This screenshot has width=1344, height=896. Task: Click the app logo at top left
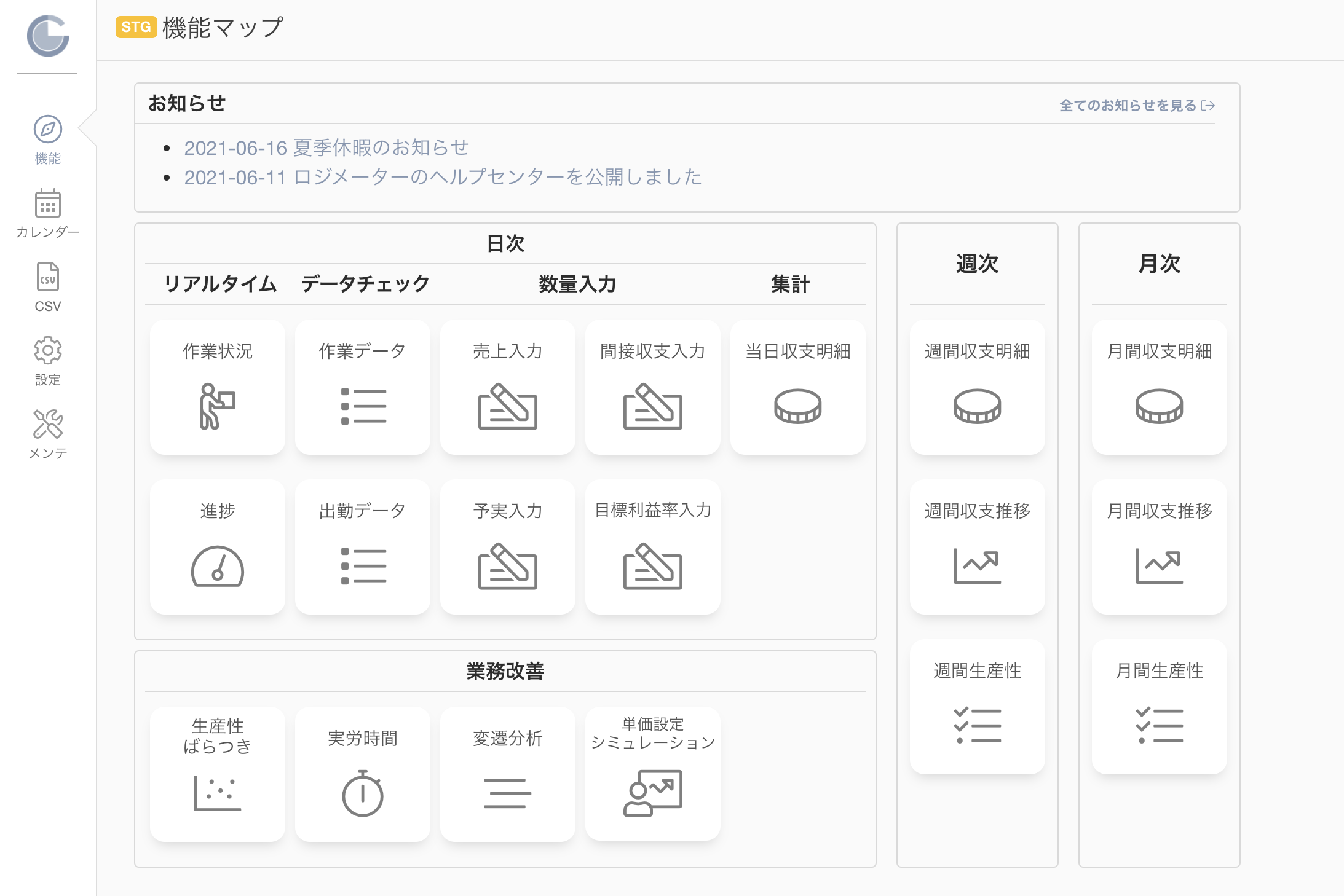[x=48, y=36]
